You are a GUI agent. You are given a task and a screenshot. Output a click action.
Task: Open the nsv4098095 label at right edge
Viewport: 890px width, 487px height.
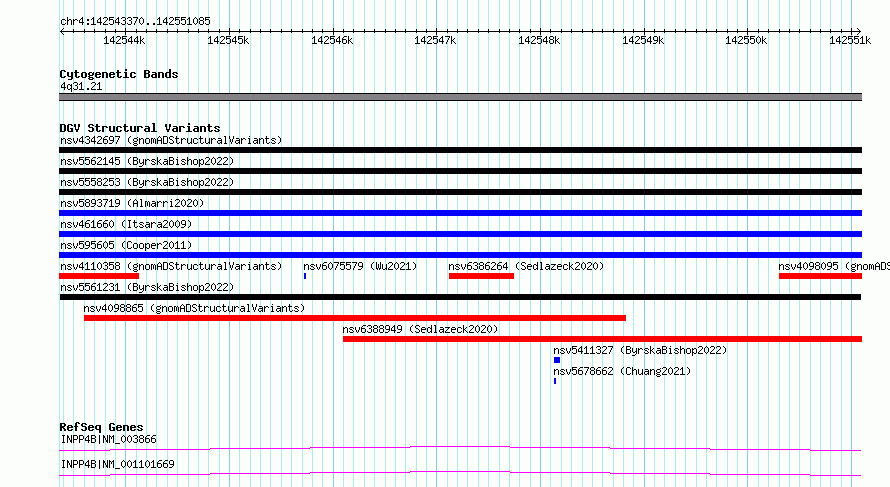click(834, 266)
